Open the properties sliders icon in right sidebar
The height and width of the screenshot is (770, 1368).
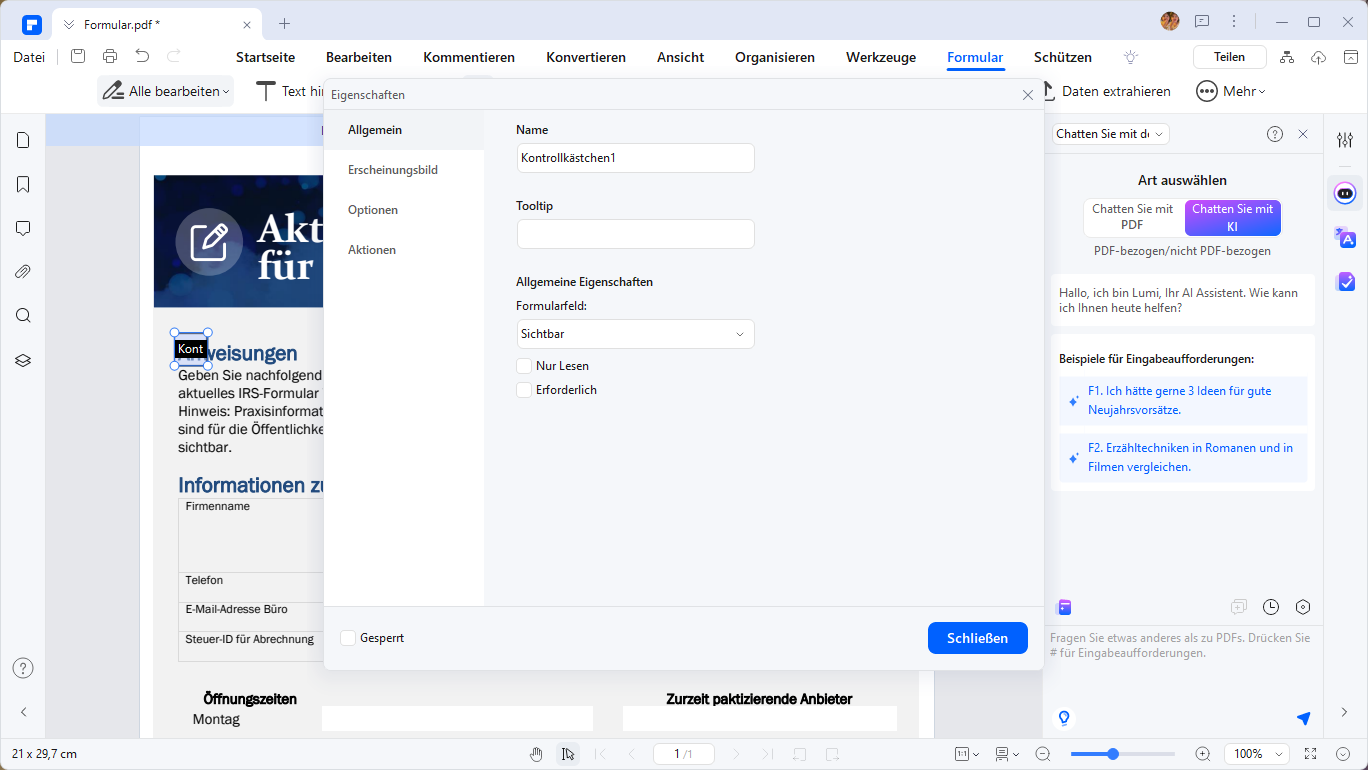pos(1345,140)
